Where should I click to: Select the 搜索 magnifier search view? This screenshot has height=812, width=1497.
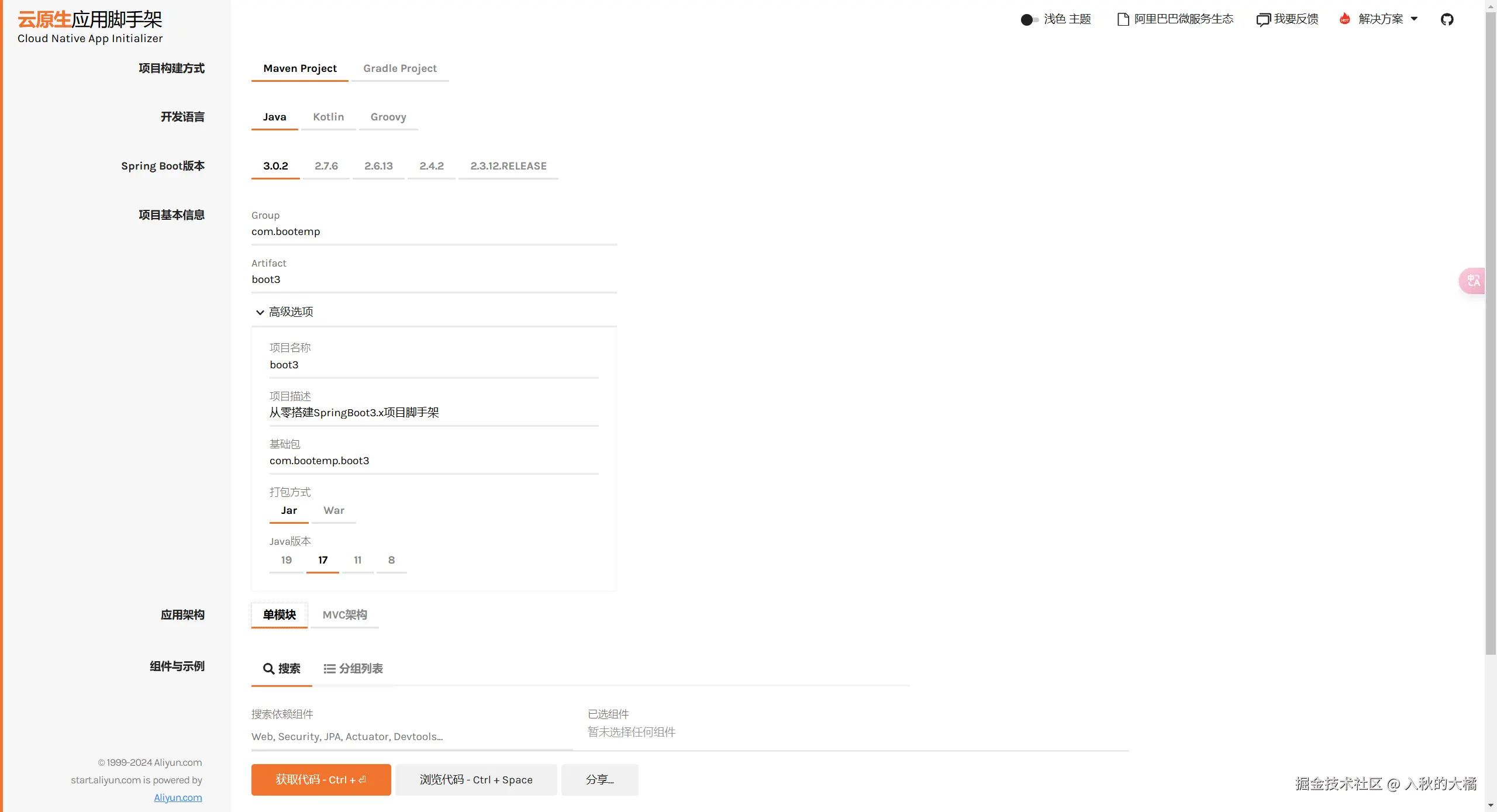coord(282,668)
